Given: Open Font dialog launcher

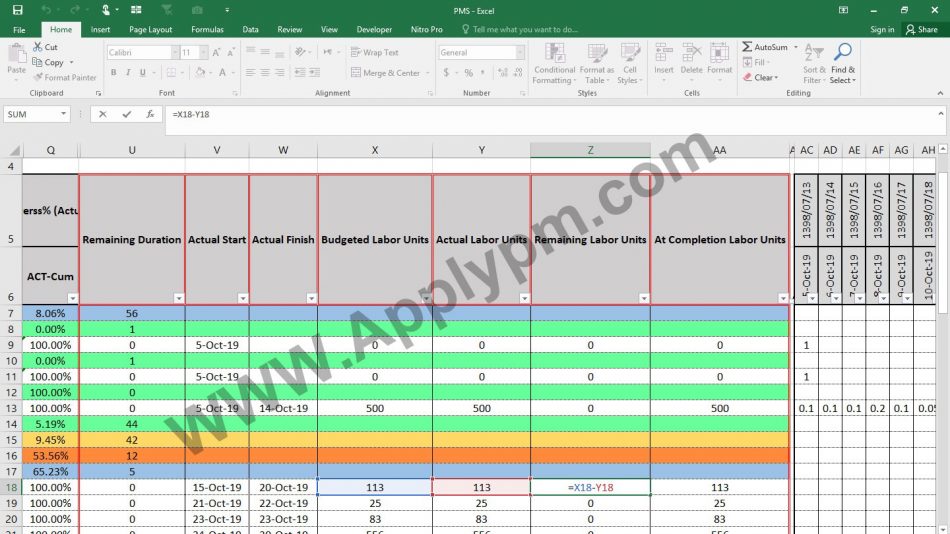Looking at the screenshot, I should point(236,93).
